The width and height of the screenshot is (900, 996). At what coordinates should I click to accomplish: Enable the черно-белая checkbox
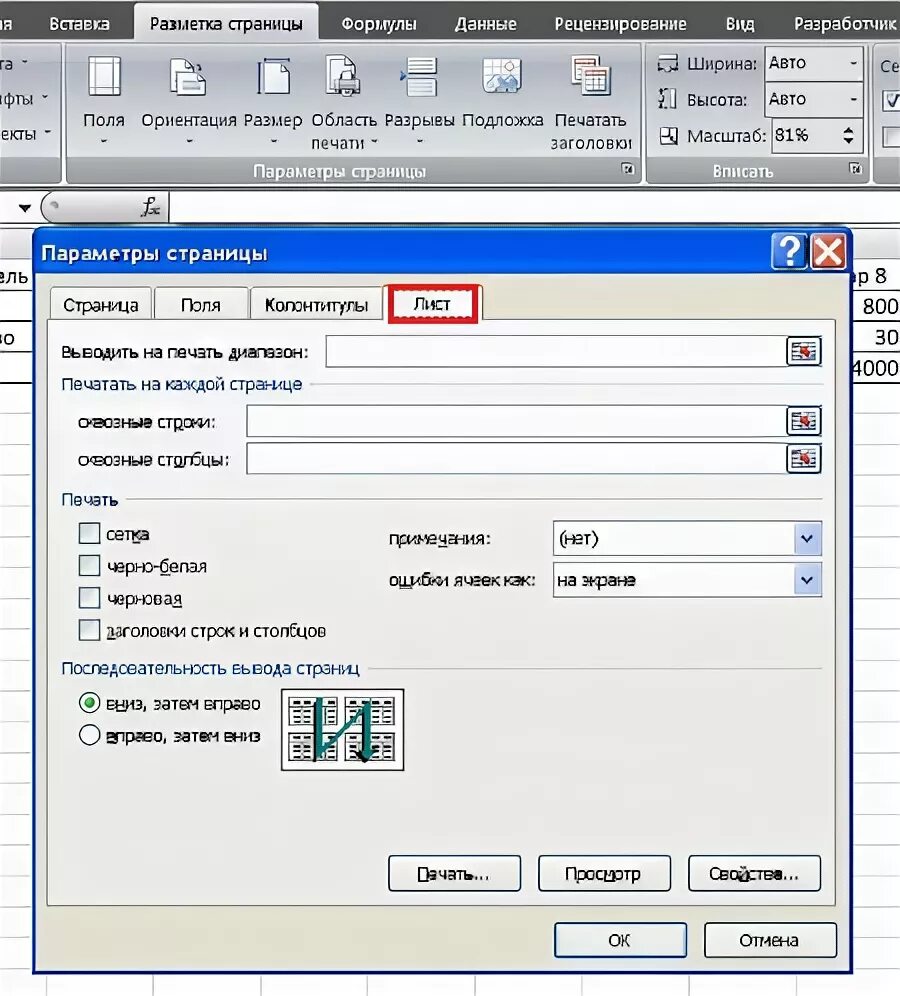pos(89,565)
